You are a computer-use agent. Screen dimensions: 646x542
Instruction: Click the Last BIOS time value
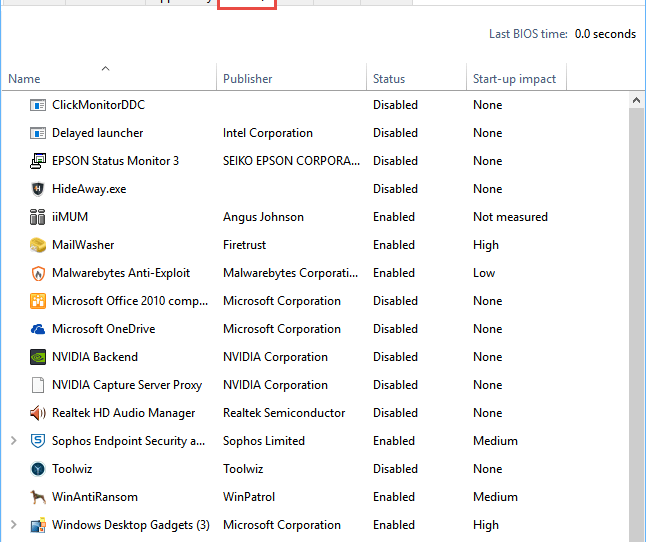click(x=605, y=34)
